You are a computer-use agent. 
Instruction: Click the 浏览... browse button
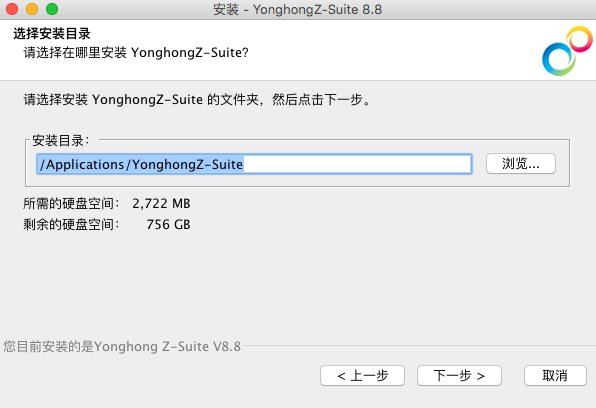[x=521, y=164]
